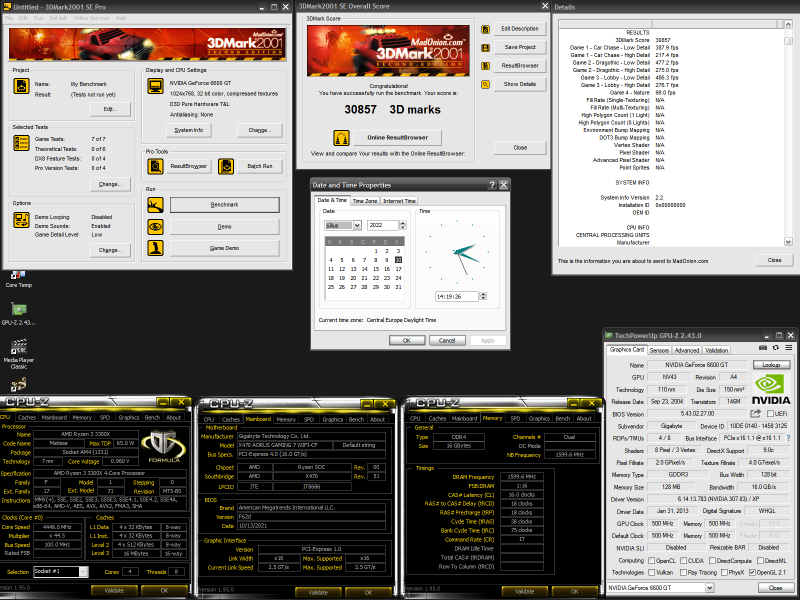The width and height of the screenshot is (800, 600).
Task: Click the Details scrollbar down arrow
Action: click(x=788, y=241)
